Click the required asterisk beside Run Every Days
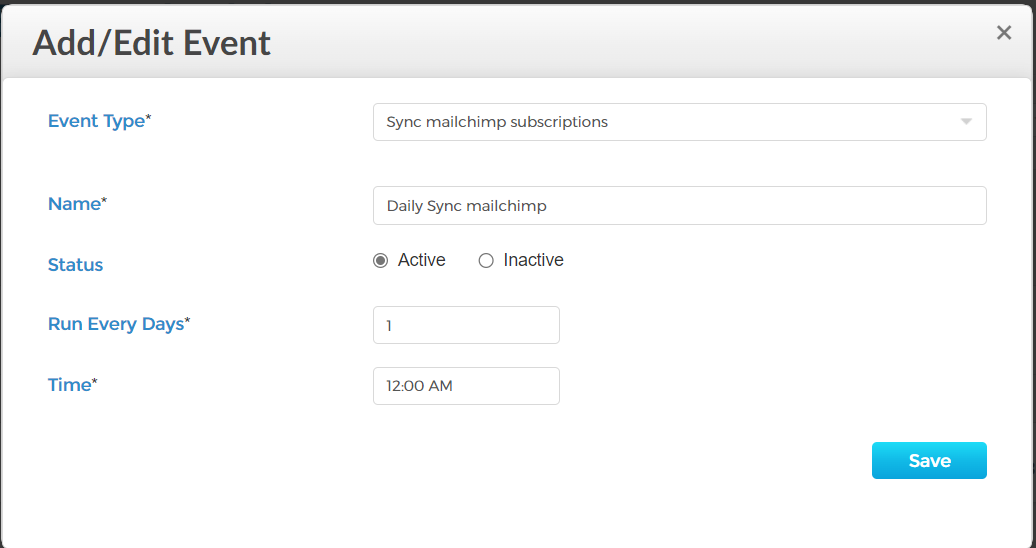Screen dimensions: 1036x548 coord(188,322)
